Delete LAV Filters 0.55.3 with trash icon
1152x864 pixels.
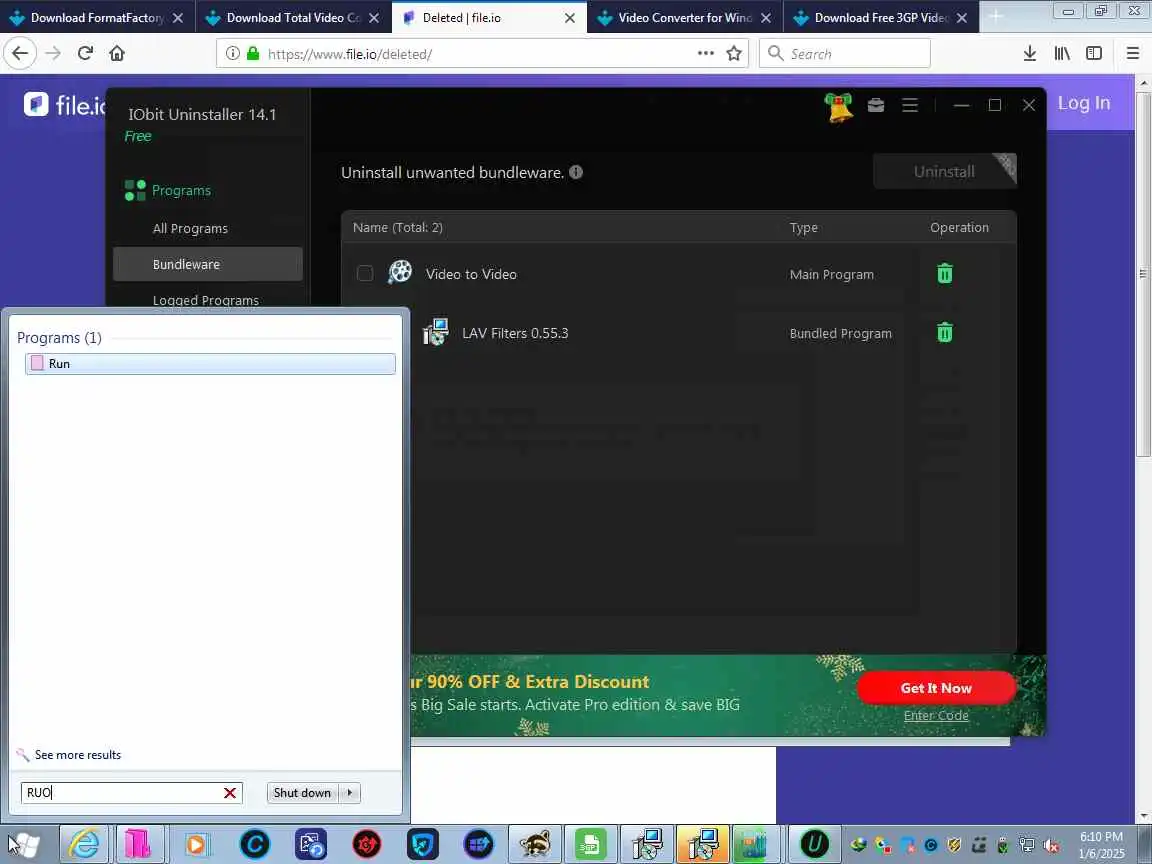pyautogui.click(x=945, y=332)
